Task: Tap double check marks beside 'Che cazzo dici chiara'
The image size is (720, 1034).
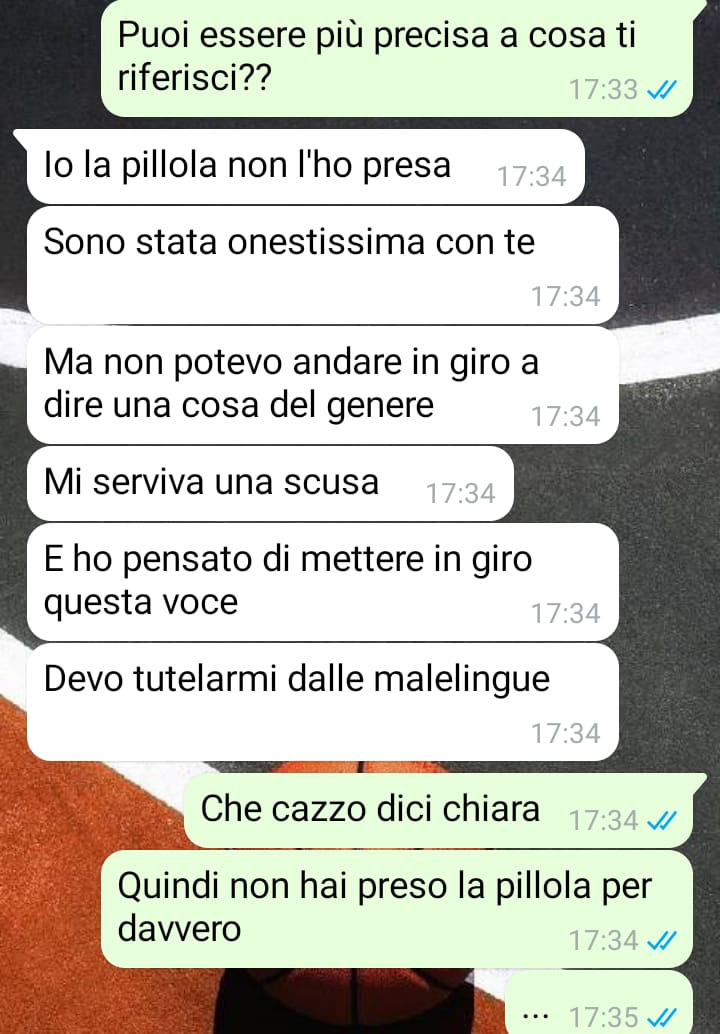Action: (661, 821)
